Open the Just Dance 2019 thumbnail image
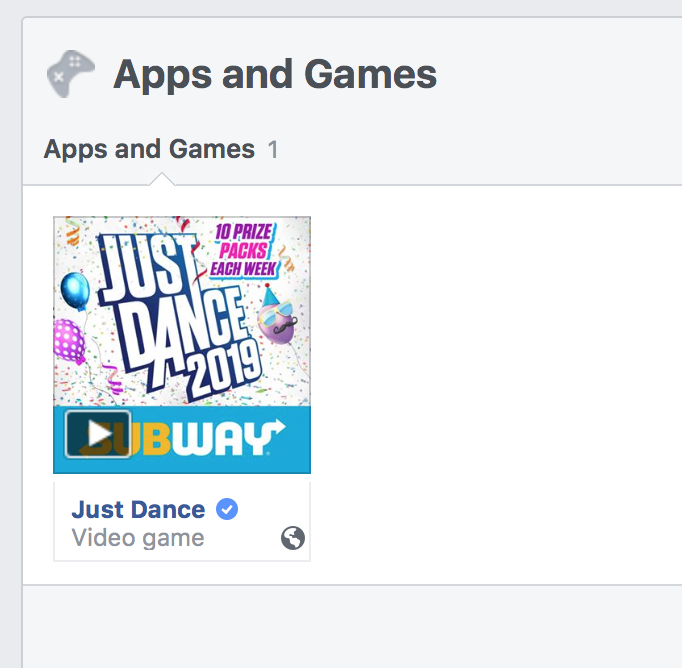The image size is (682, 668). click(x=182, y=345)
